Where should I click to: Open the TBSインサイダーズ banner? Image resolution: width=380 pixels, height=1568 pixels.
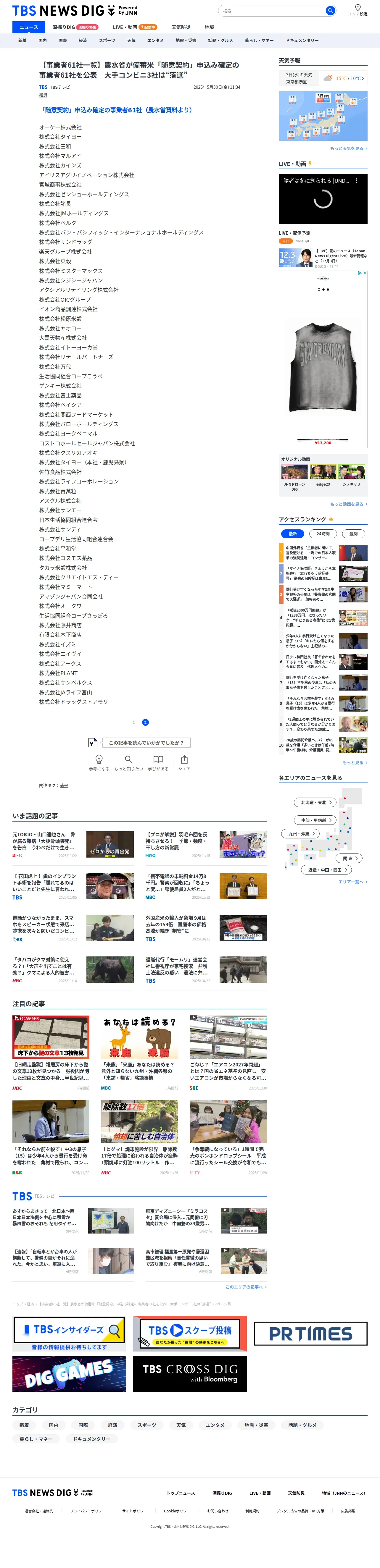(x=69, y=1334)
